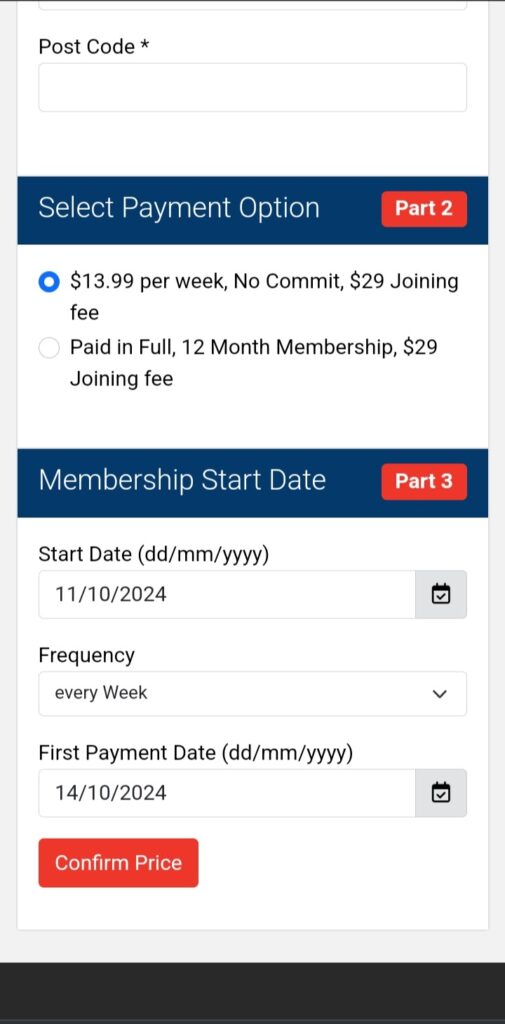Click the '12 Month Membership' option label text

click(x=288, y=347)
